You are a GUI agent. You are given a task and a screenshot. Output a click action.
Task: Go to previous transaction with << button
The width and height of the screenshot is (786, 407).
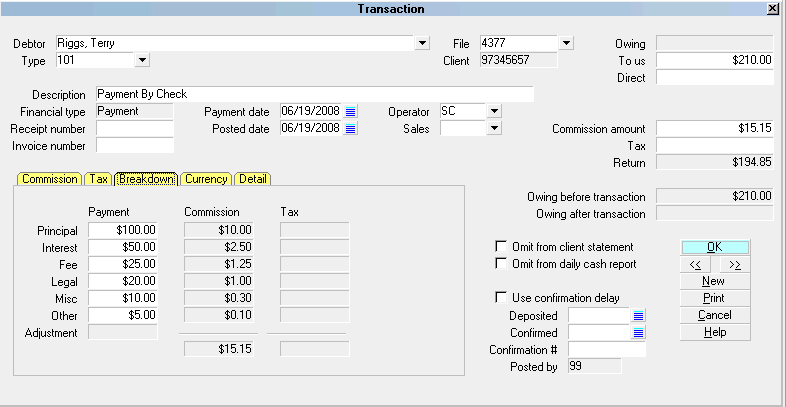697,265
